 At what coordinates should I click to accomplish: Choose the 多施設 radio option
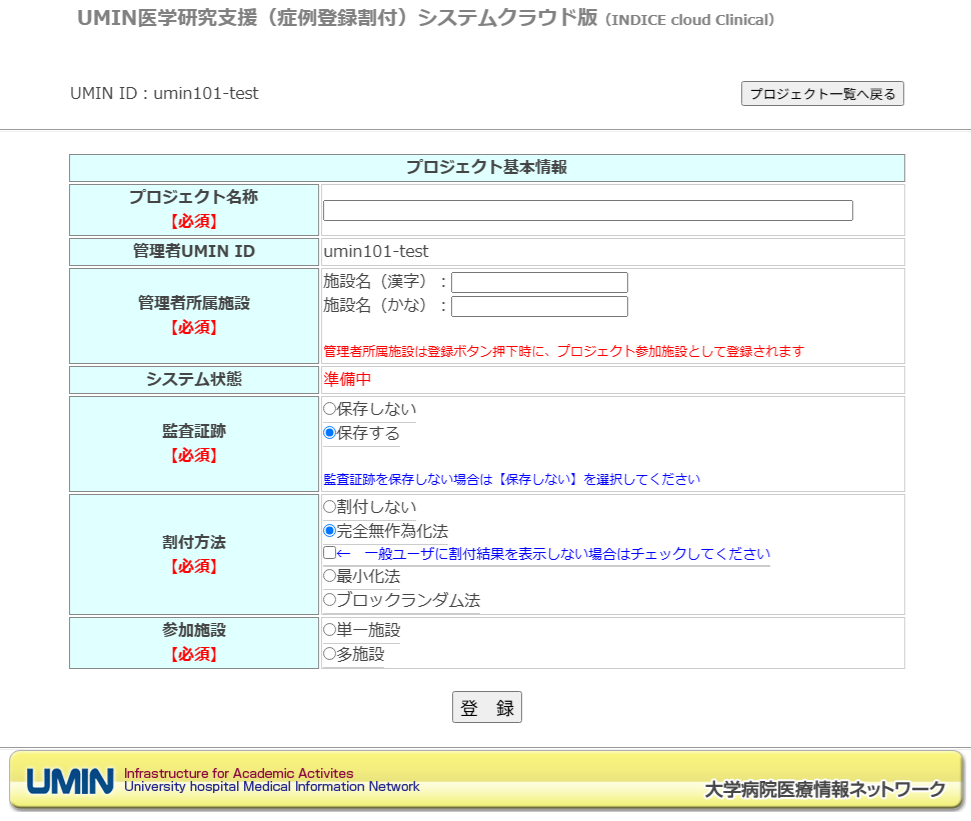[330, 654]
